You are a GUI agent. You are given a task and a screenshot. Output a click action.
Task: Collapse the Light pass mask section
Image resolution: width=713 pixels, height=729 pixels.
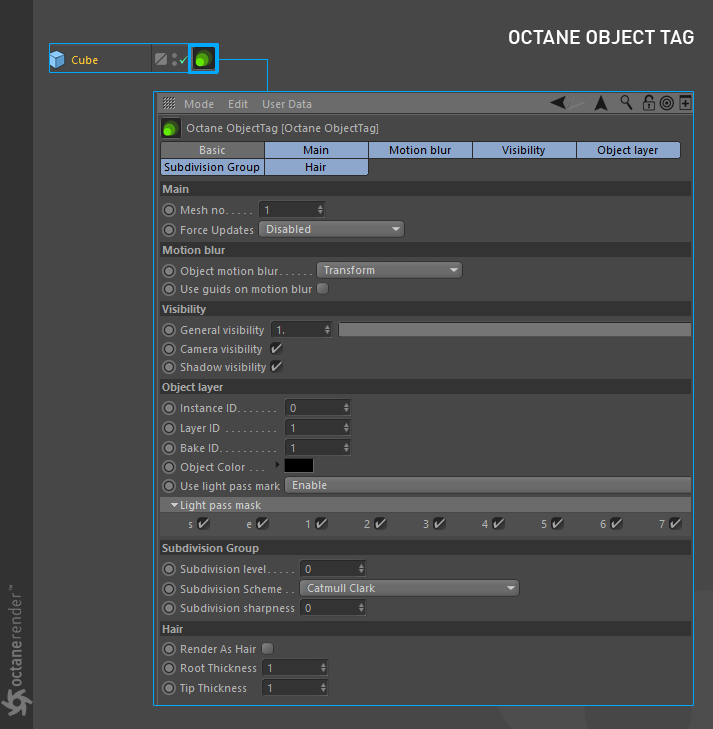click(174, 505)
